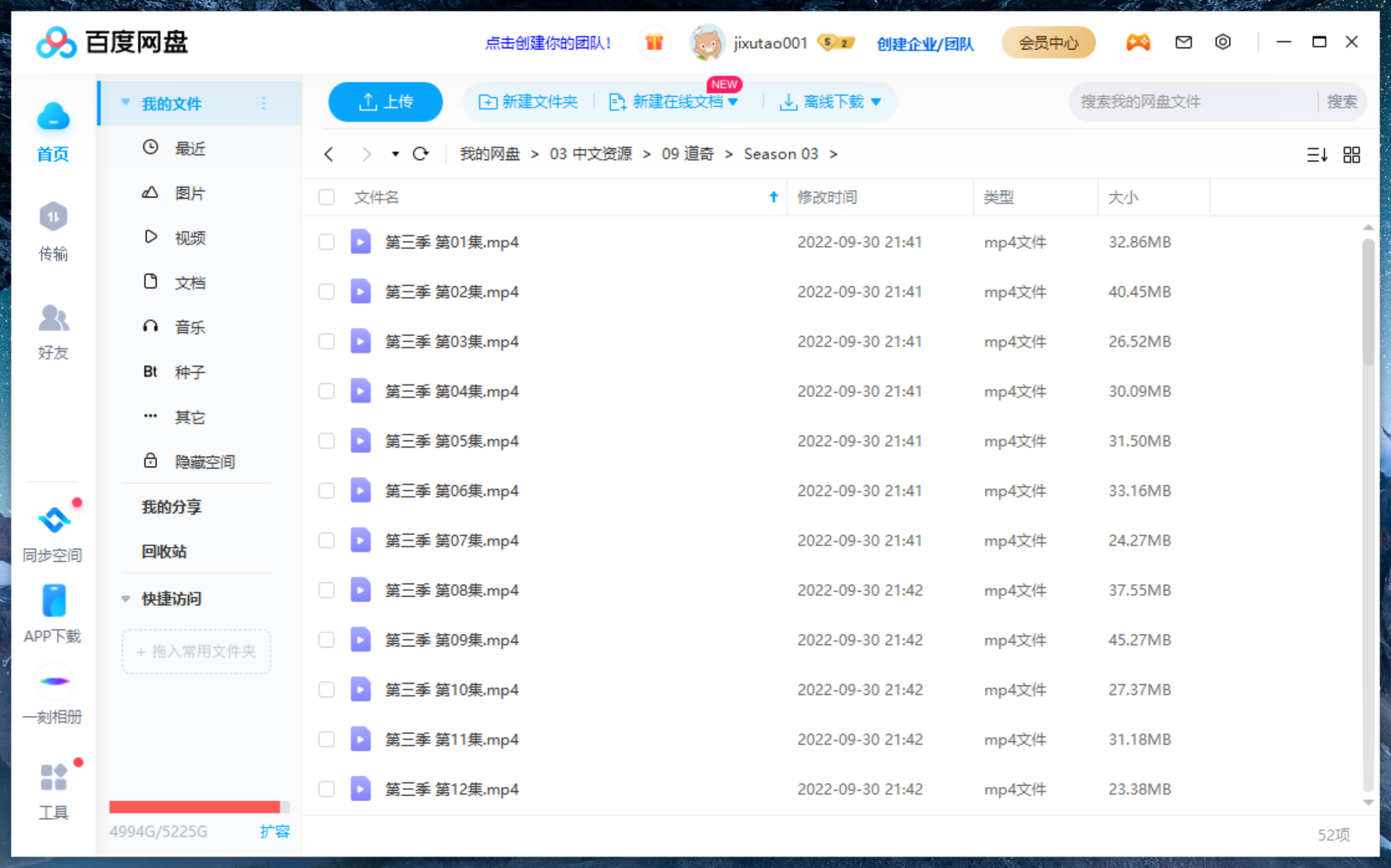Click the refresh icon beside navigation arrows
Screen dimensions: 1391x868
[421, 154]
